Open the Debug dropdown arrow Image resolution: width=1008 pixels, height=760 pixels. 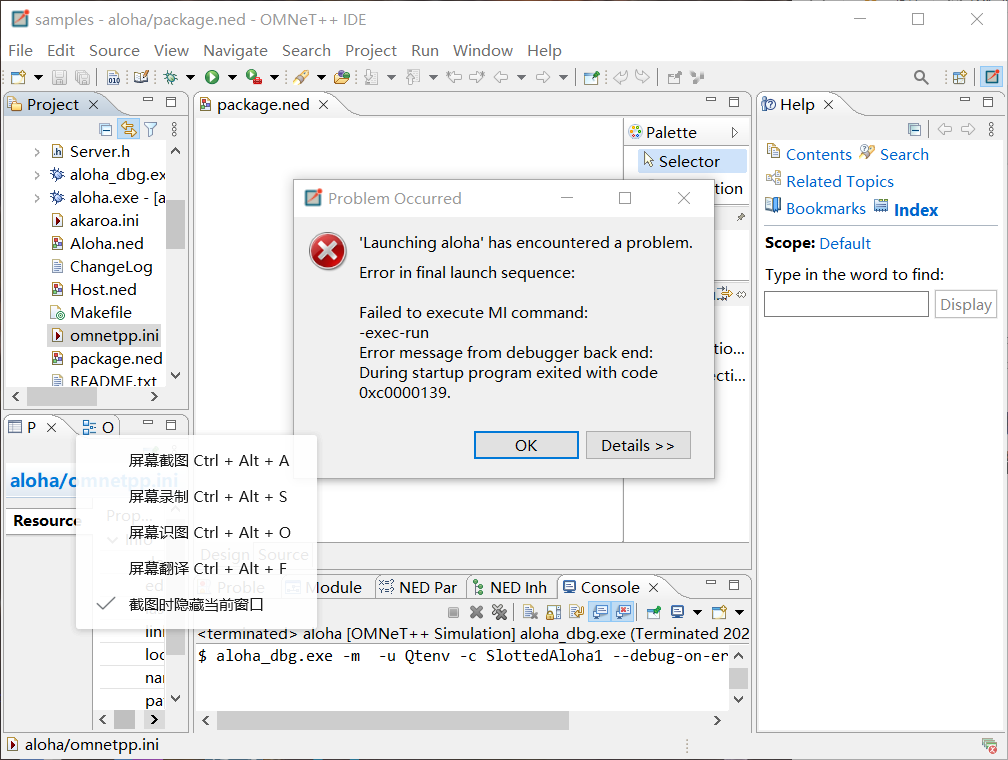pyautogui.click(x=190, y=77)
